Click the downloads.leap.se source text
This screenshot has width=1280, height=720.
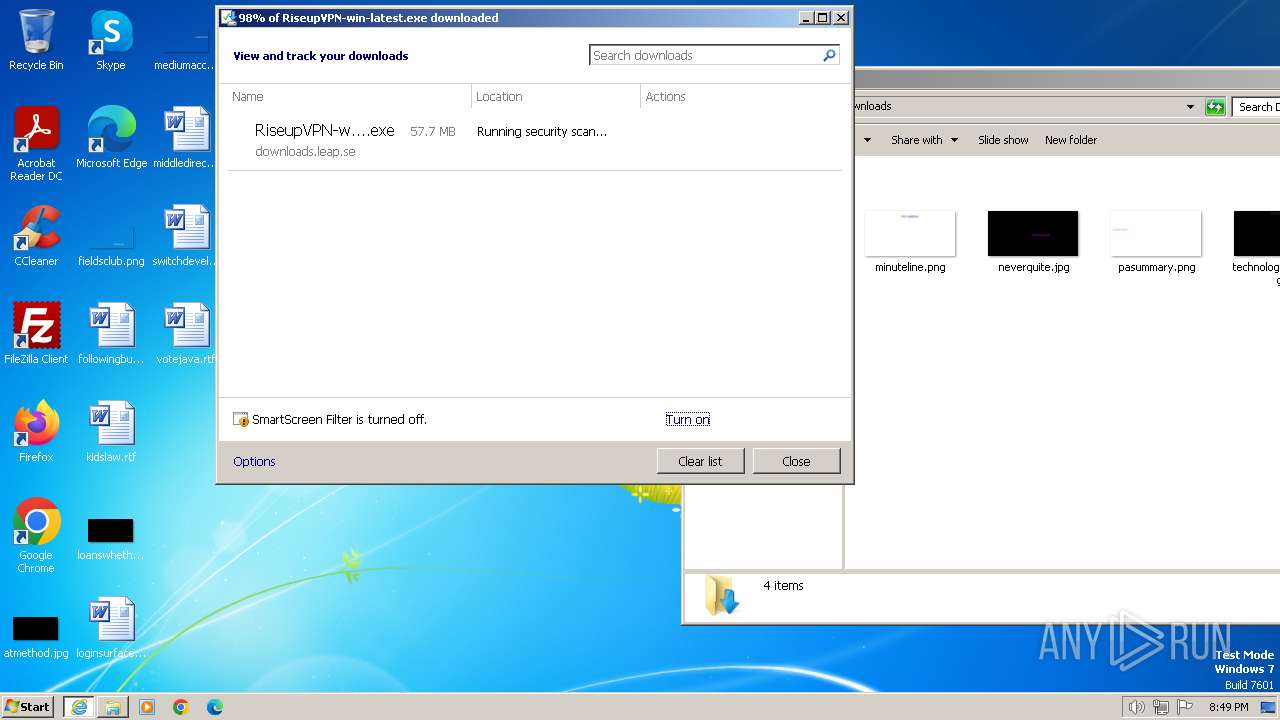tap(305, 152)
